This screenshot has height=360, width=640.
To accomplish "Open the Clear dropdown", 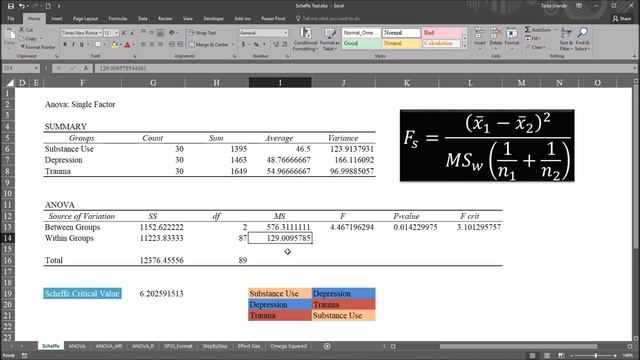I will pos(535,47).
